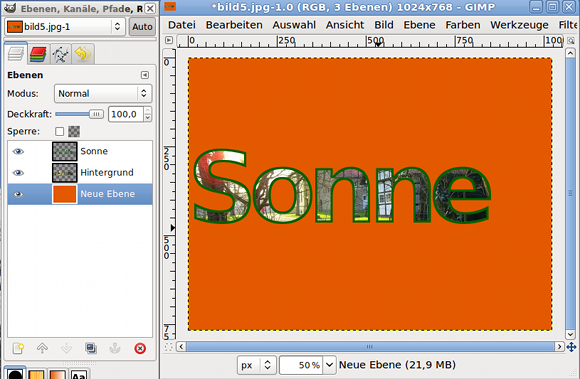Image resolution: width=580 pixels, height=379 pixels.
Task: Create a new layer with the bottom icon
Action: [18, 348]
